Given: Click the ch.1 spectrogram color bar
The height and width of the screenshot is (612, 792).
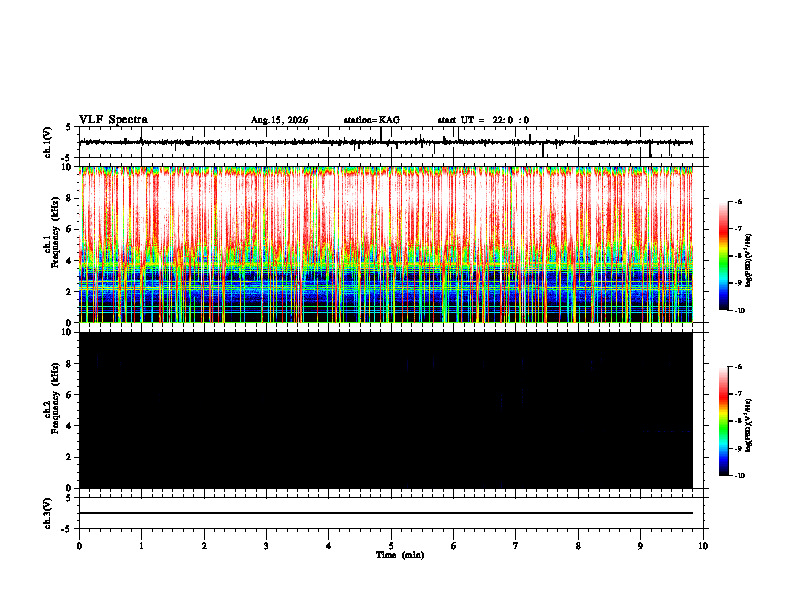Looking at the screenshot, I should (723, 256).
